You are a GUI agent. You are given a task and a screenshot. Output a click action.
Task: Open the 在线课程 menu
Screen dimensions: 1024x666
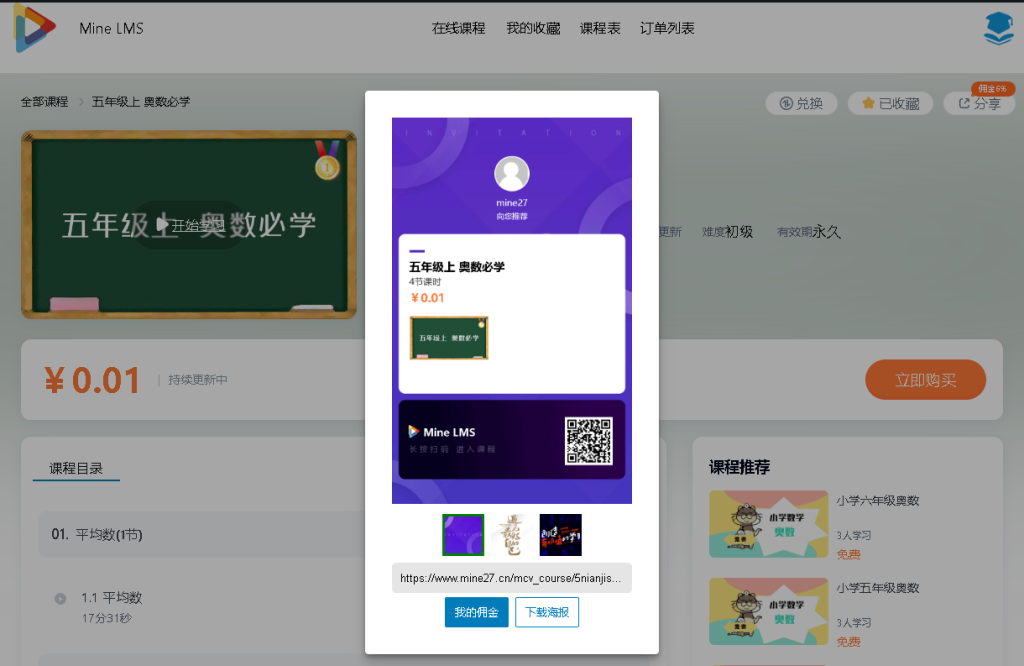pos(458,28)
